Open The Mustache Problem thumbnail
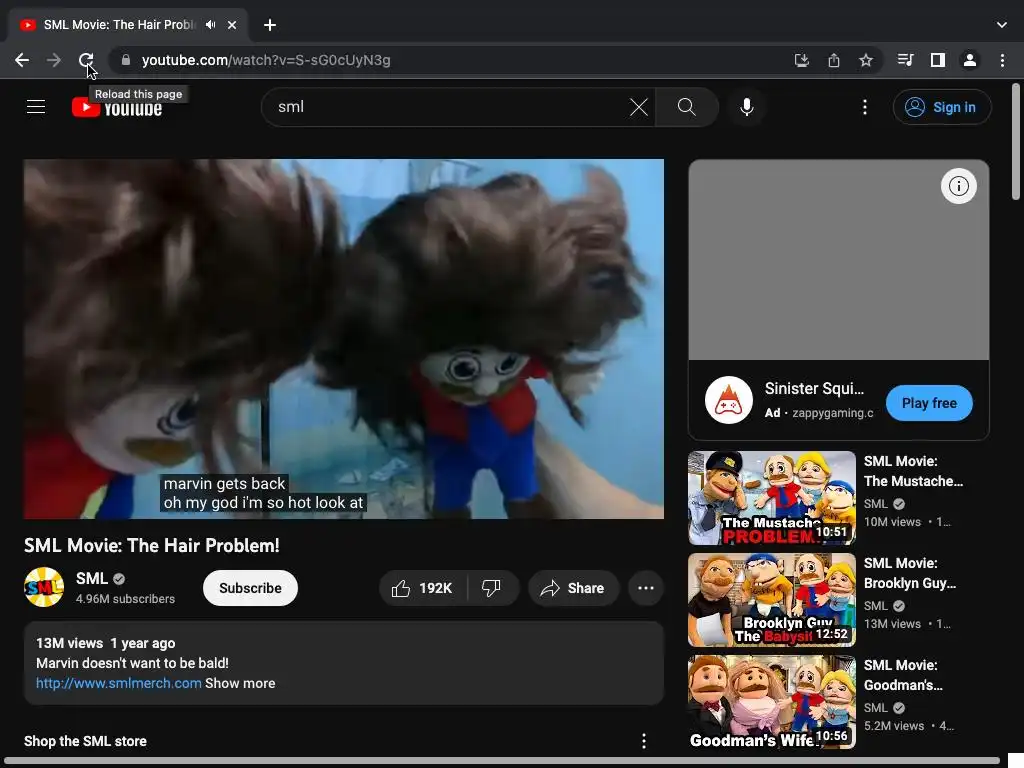This screenshot has width=1024, height=768. click(771, 498)
